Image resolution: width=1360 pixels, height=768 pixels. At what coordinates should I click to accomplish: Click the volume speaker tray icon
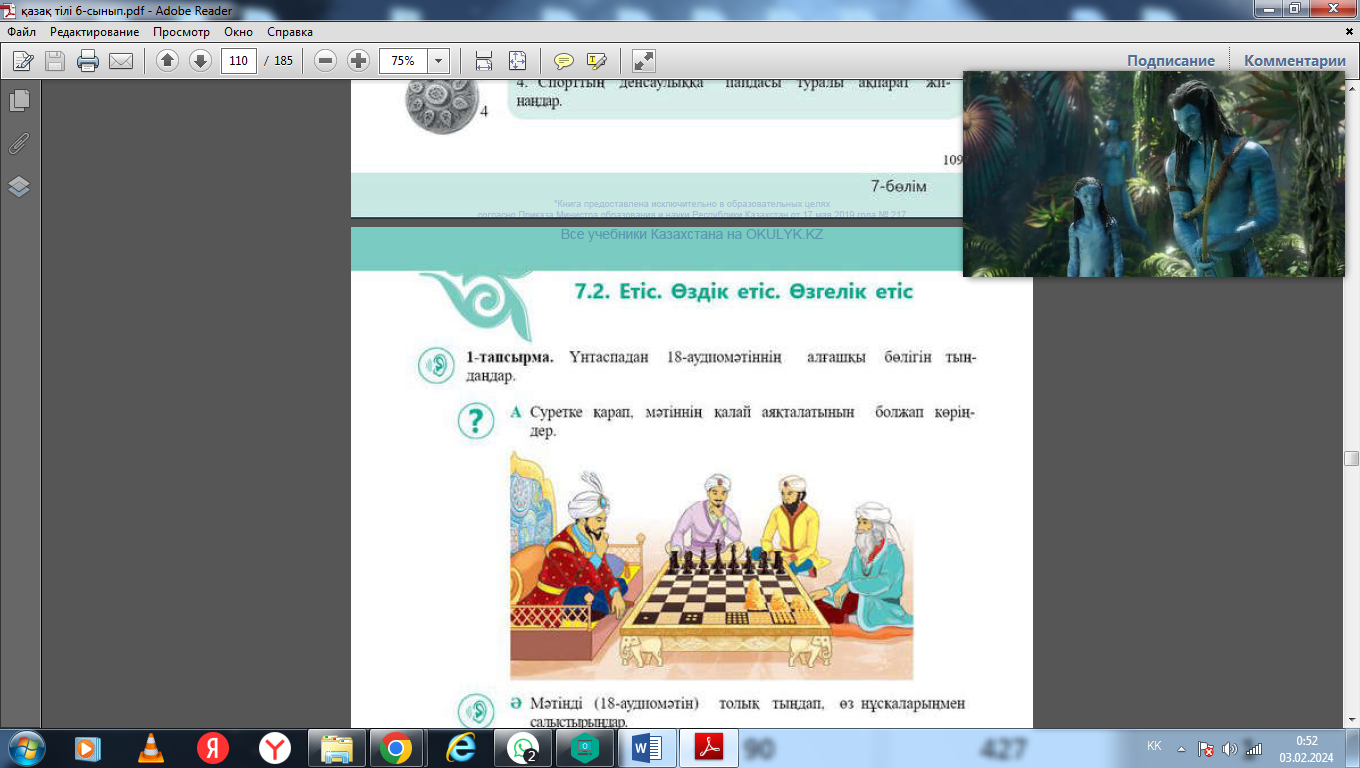click(1230, 748)
